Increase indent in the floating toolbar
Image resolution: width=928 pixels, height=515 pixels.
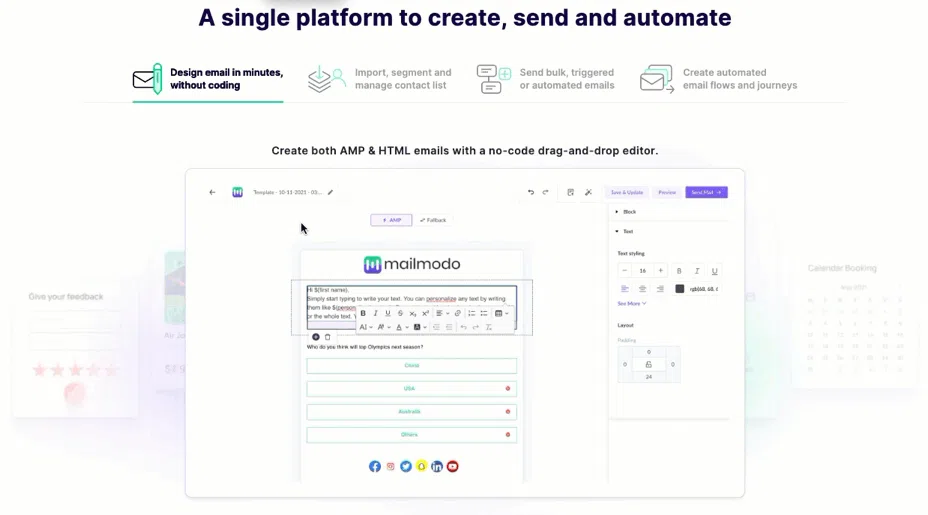(x=449, y=327)
